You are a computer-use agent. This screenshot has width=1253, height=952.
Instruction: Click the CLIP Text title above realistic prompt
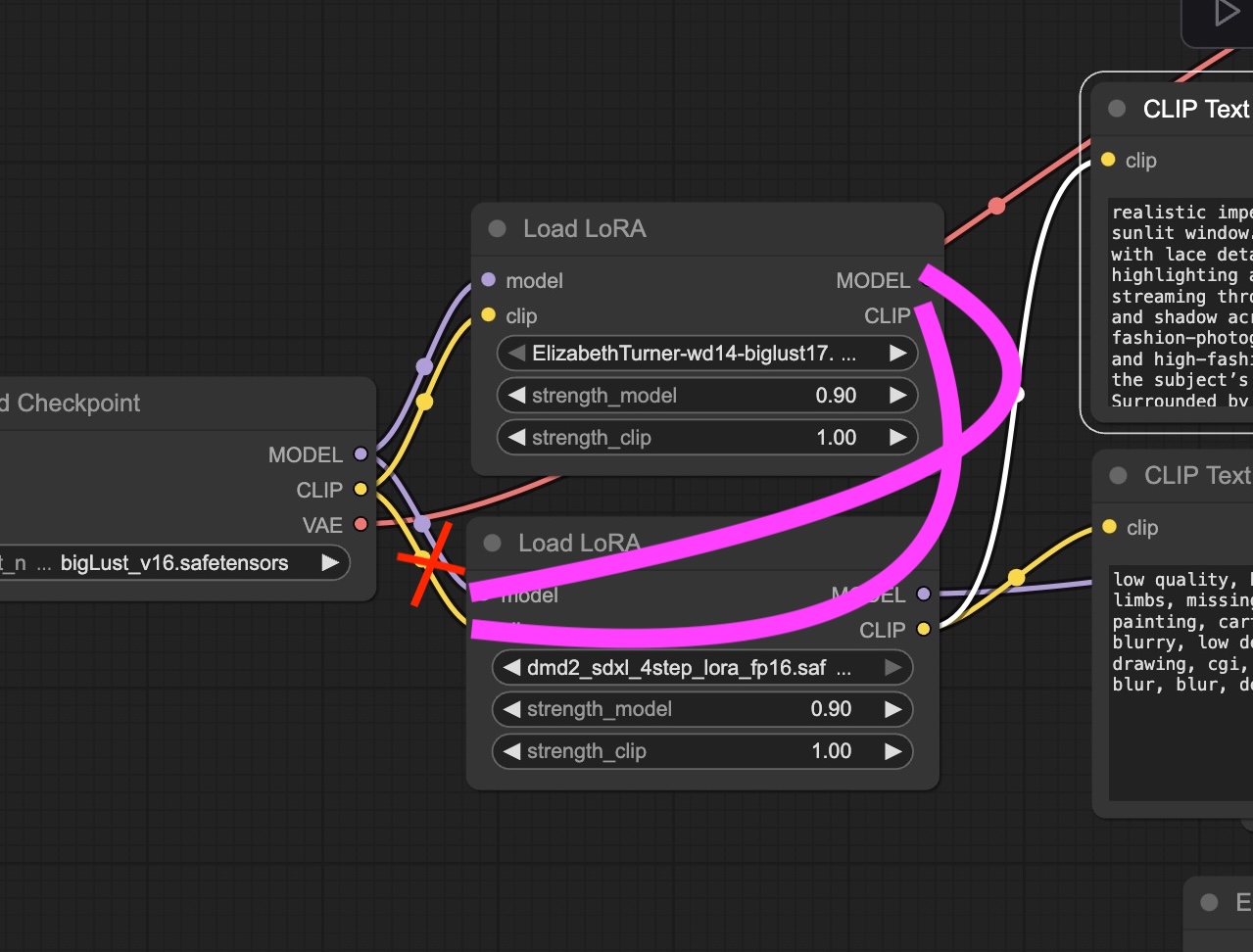coord(1197,109)
